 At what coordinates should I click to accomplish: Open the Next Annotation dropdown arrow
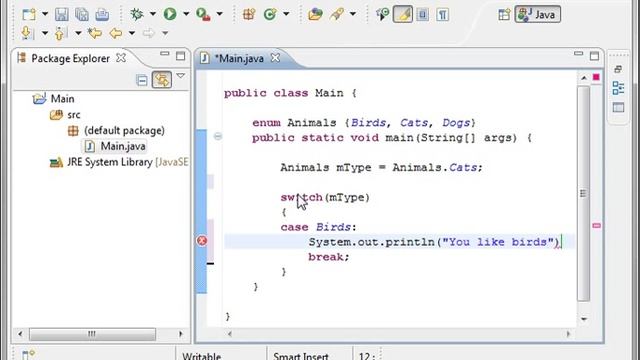(45, 33)
